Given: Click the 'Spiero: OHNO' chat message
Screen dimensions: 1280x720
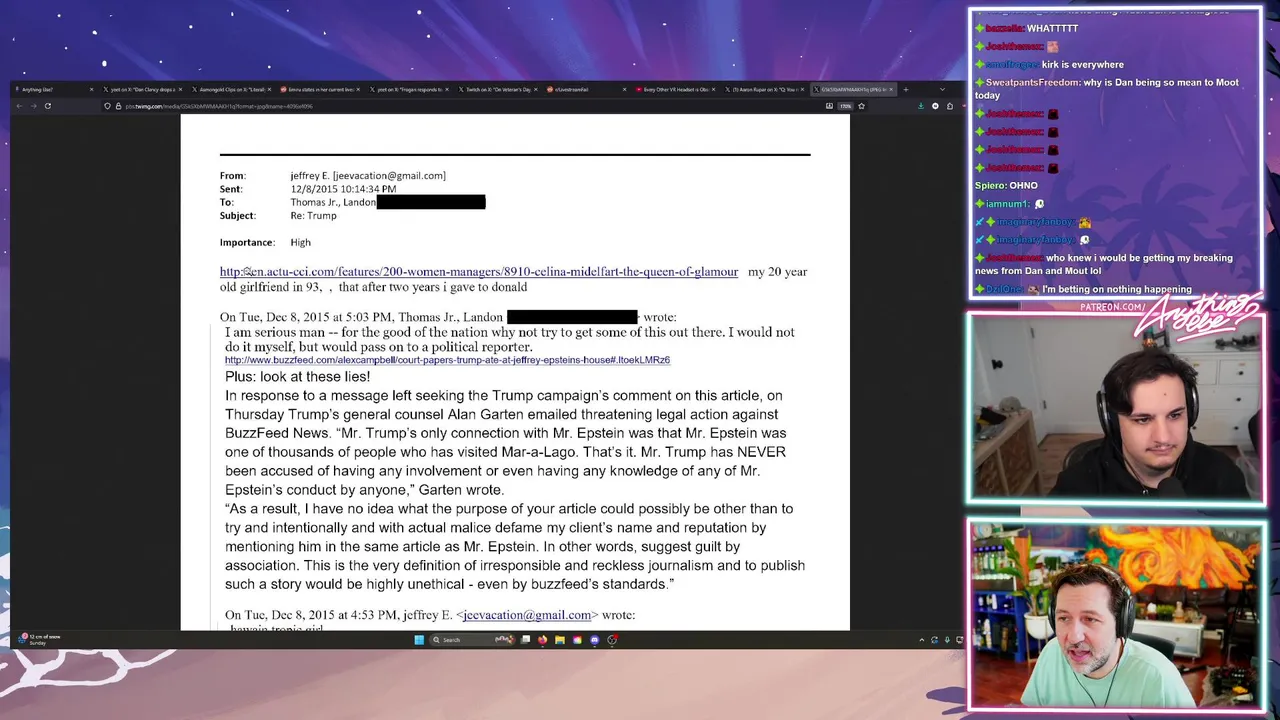Looking at the screenshot, I should [x=1006, y=186].
